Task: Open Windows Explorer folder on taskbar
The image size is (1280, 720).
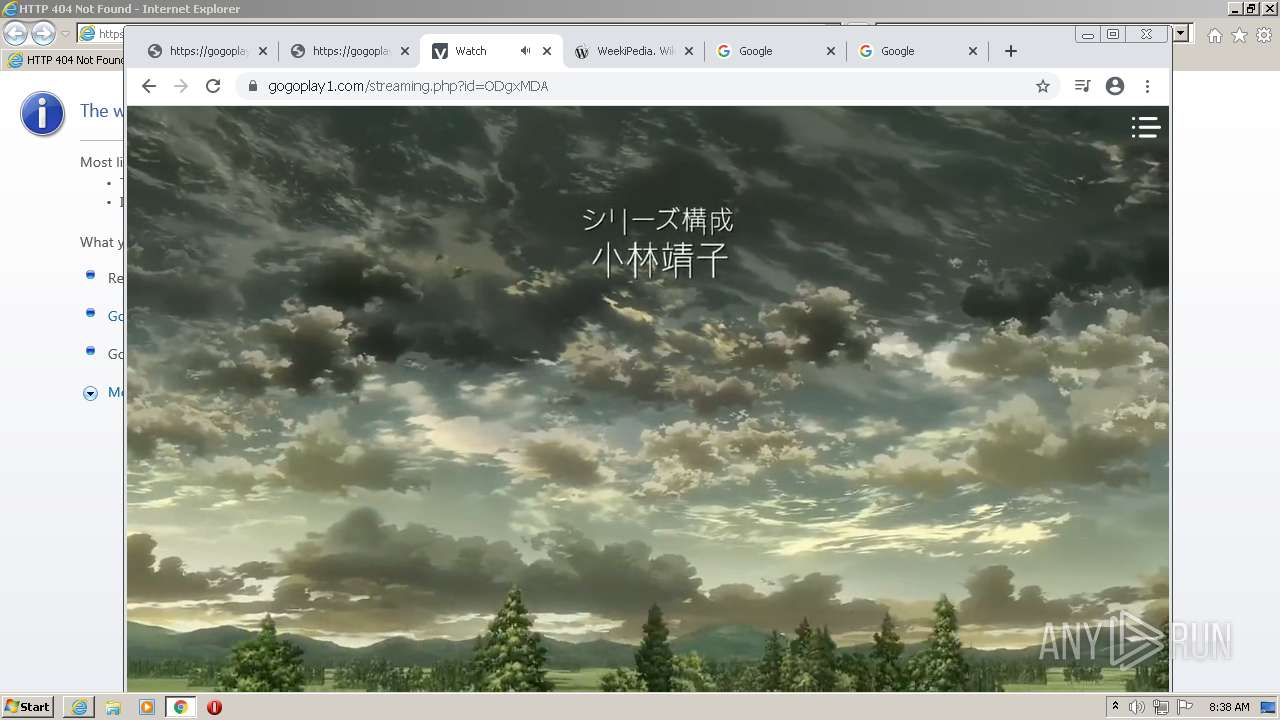Action: click(x=113, y=707)
